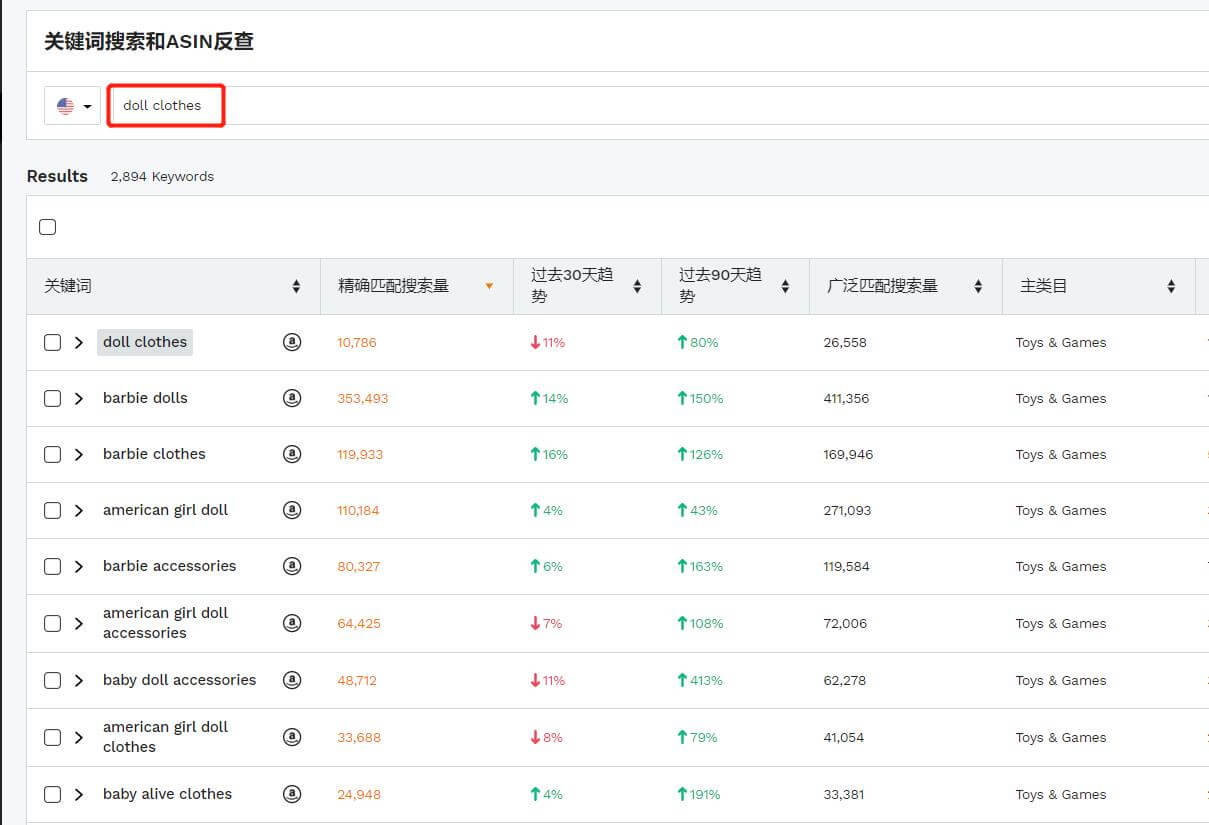Check the barbie clothes row checkbox

tap(52, 454)
